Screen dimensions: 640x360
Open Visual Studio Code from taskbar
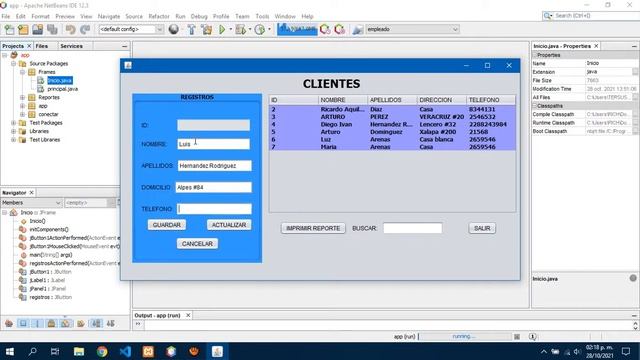tap(125, 351)
